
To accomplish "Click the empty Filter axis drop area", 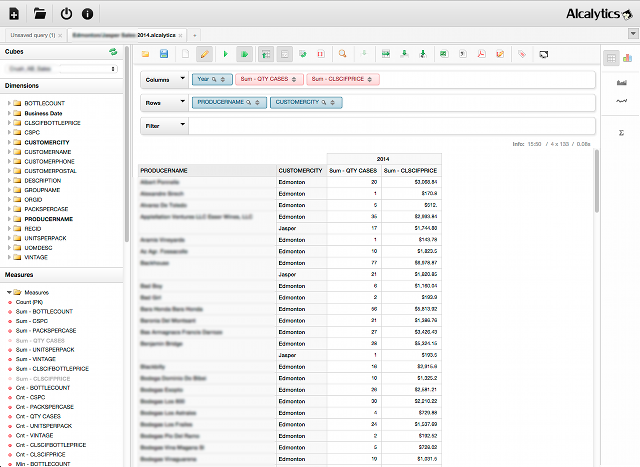I will [x=390, y=126].
